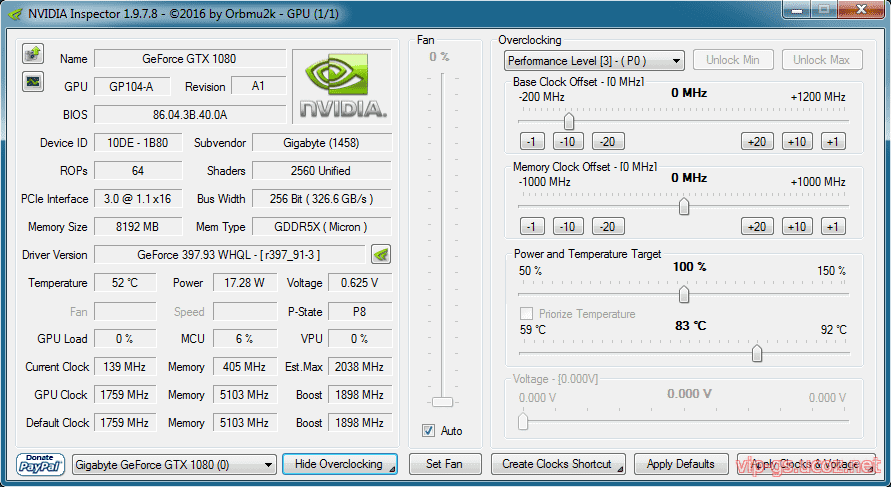The width and height of the screenshot is (891, 487).
Task: Click the BIOS field 86.04.3B.40.0A
Action: [190, 115]
